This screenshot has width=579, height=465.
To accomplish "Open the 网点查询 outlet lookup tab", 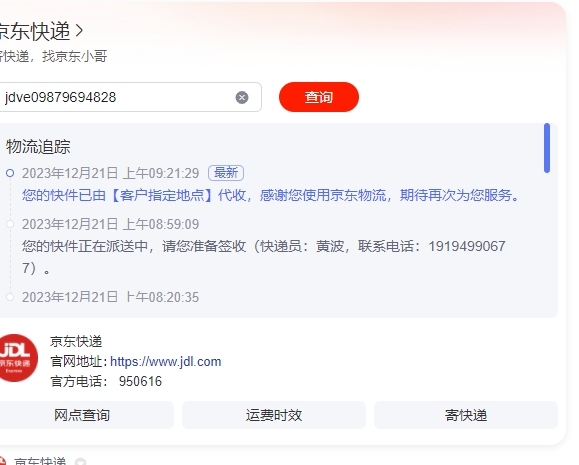I will coord(82,415).
